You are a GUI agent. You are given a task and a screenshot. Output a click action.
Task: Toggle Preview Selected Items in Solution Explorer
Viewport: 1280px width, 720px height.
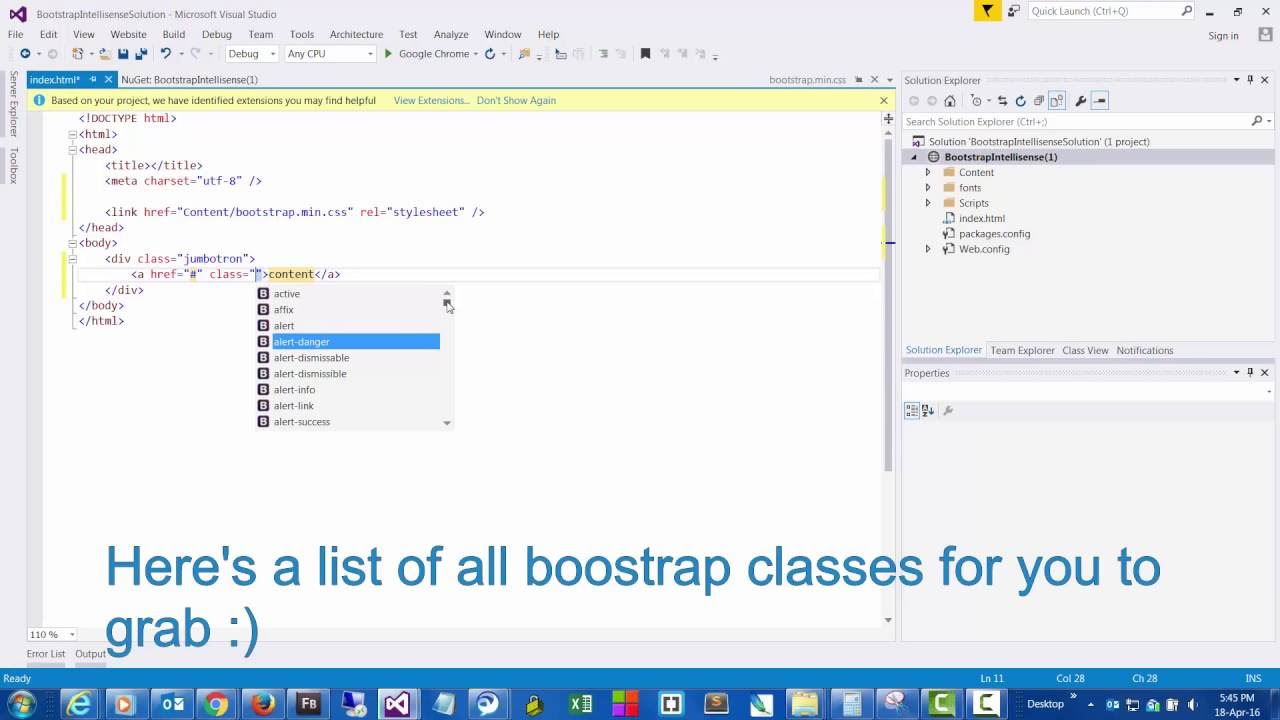pos(1100,101)
